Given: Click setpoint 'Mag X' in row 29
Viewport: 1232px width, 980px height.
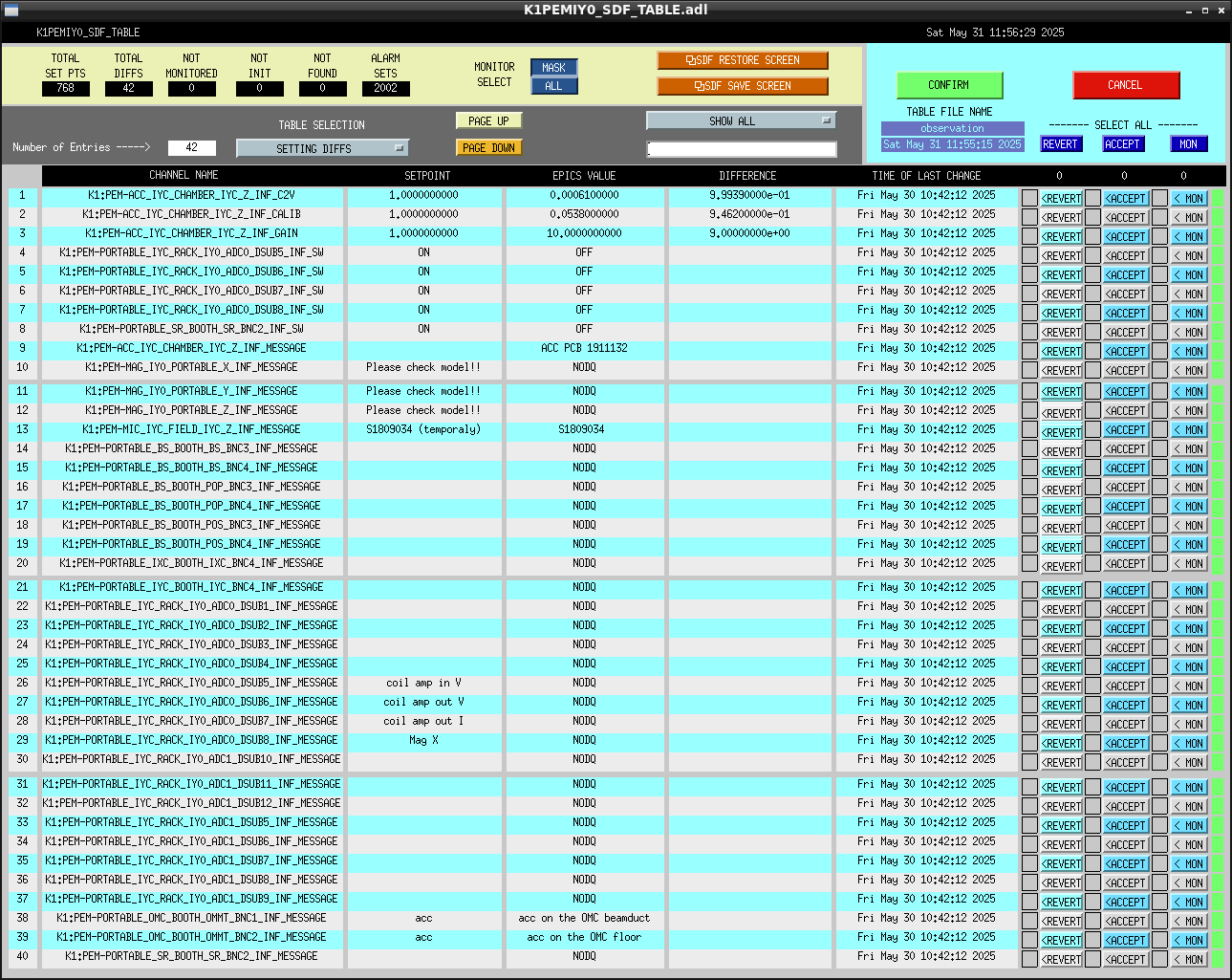Looking at the screenshot, I should pos(423,740).
